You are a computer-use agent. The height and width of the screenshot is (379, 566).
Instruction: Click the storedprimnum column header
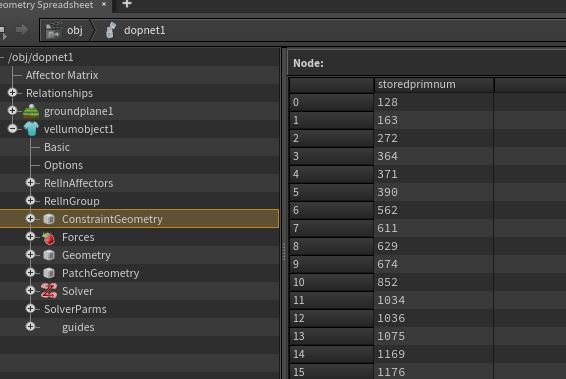434,85
